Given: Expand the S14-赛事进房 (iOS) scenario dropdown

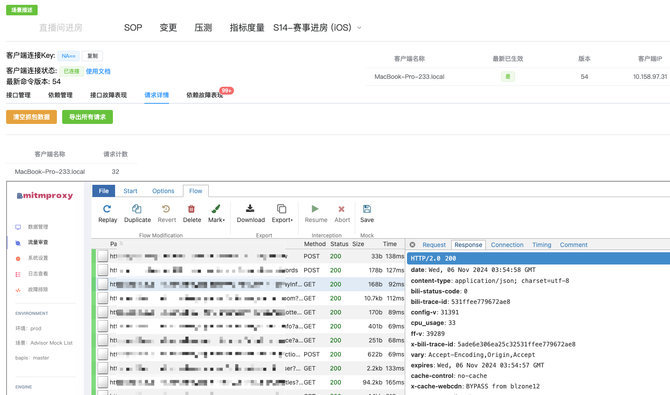Looking at the screenshot, I should tap(359, 28).
